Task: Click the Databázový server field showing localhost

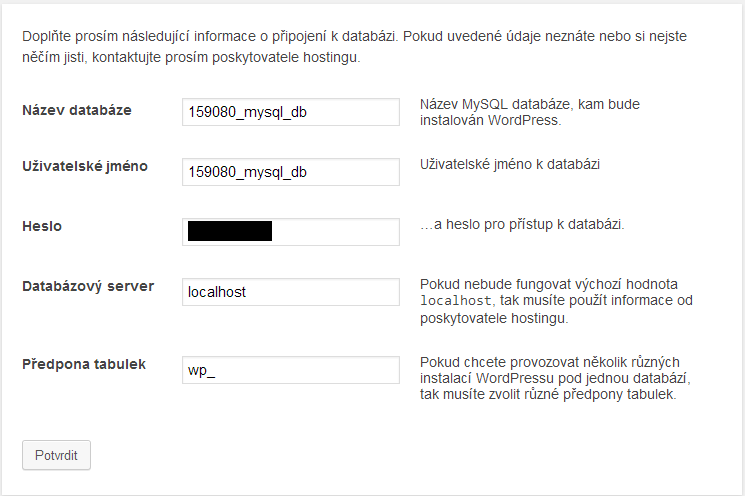Action: (x=291, y=292)
